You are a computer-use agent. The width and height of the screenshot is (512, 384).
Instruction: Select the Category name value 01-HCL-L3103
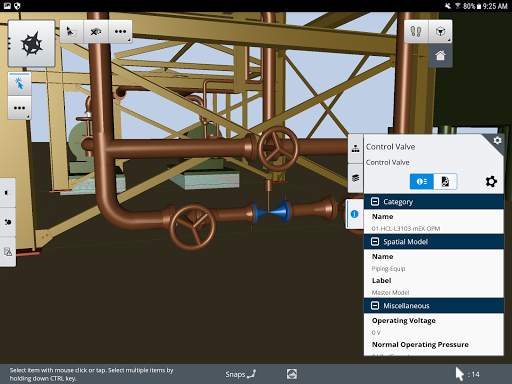pyautogui.click(x=406, y=229)
